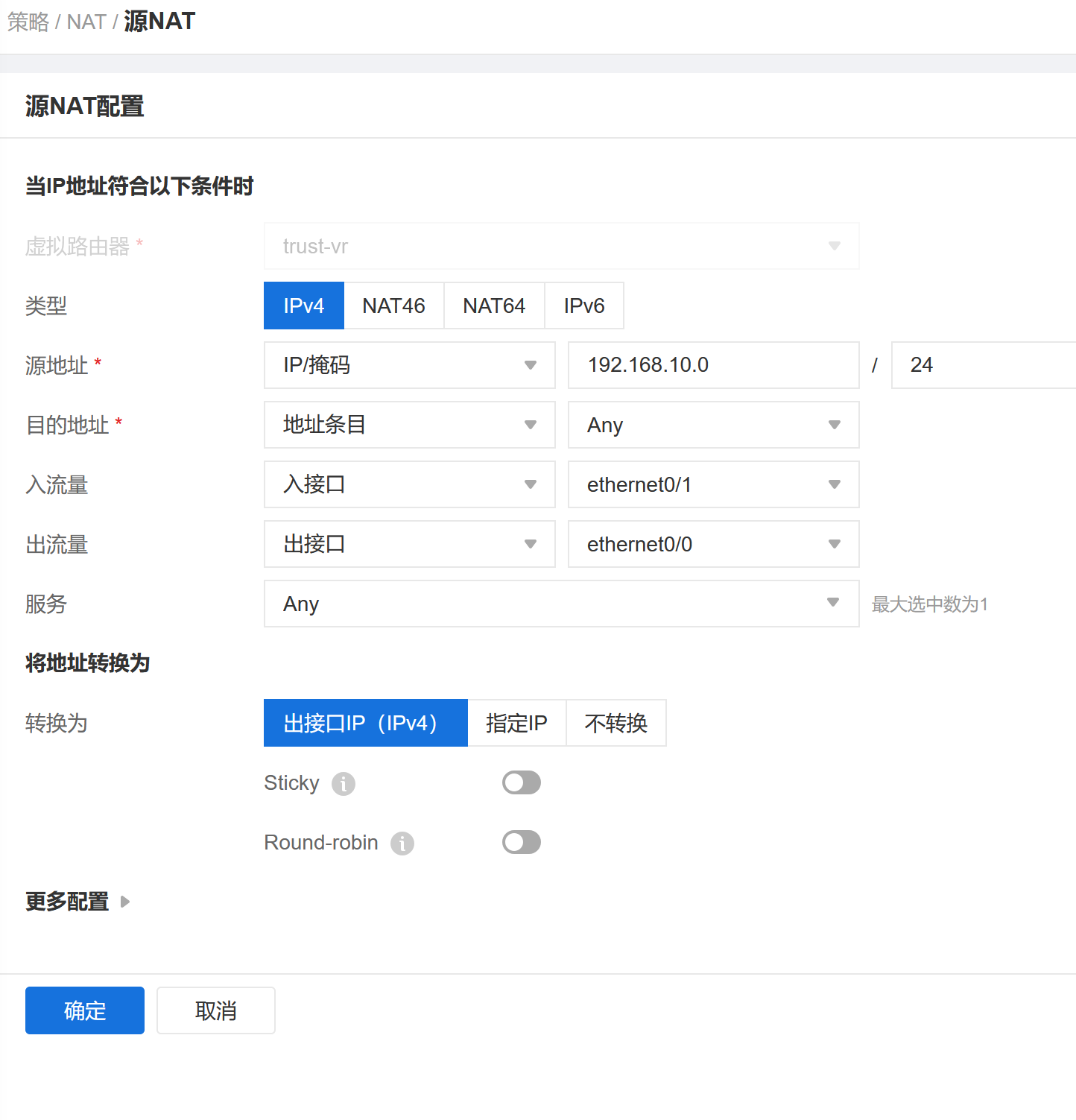Click the netmask field showing 24
This screenshot has width=1076, height=1120.
(984, 365)
